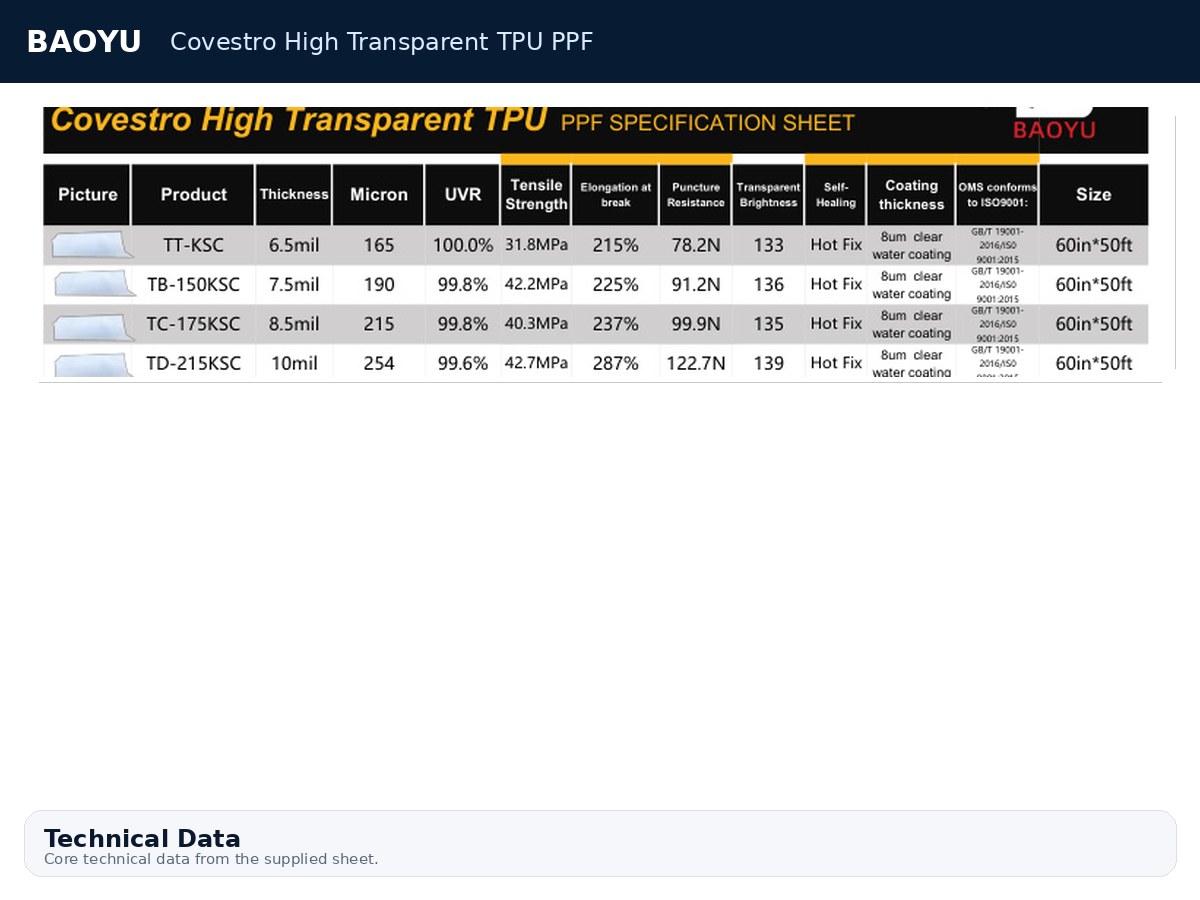
Task: Click the 254 micron value
Action: click(379, 363)
